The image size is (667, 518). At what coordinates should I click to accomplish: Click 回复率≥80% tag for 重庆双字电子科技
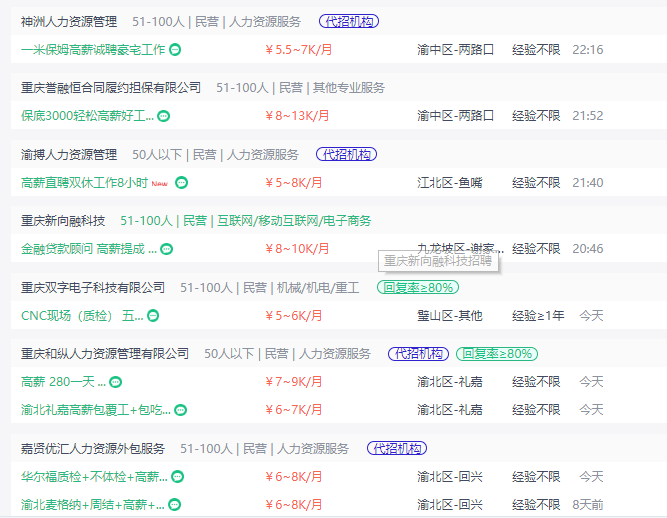coord(418,288)
